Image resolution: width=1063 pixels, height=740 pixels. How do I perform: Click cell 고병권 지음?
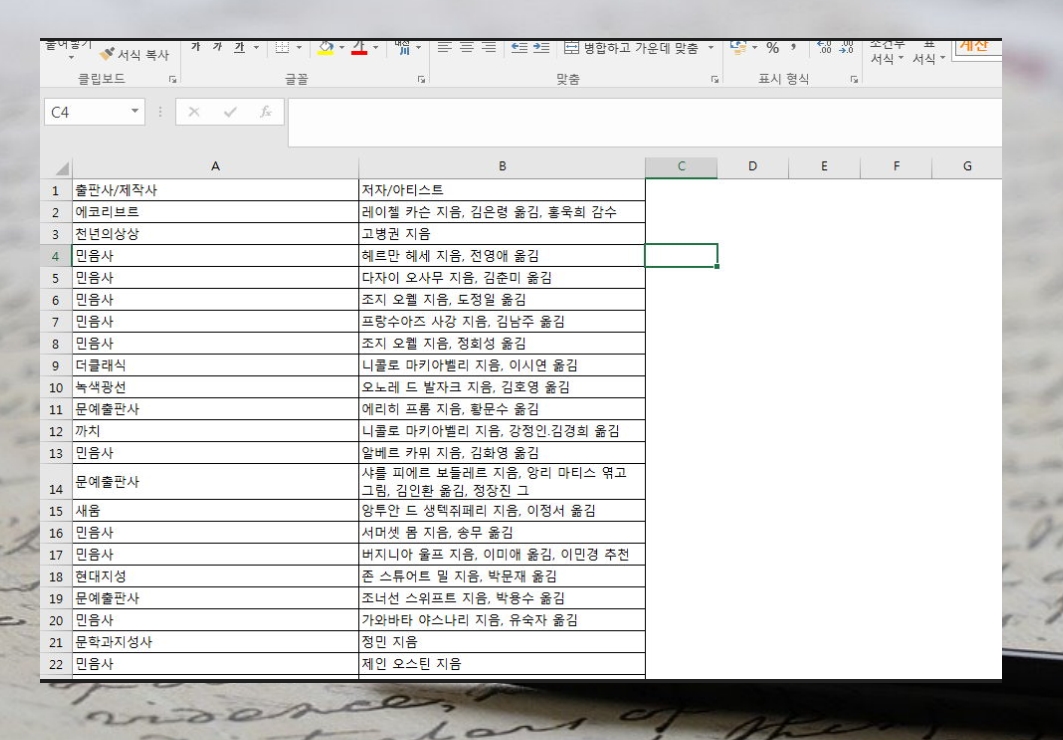[x=502, y=234]
